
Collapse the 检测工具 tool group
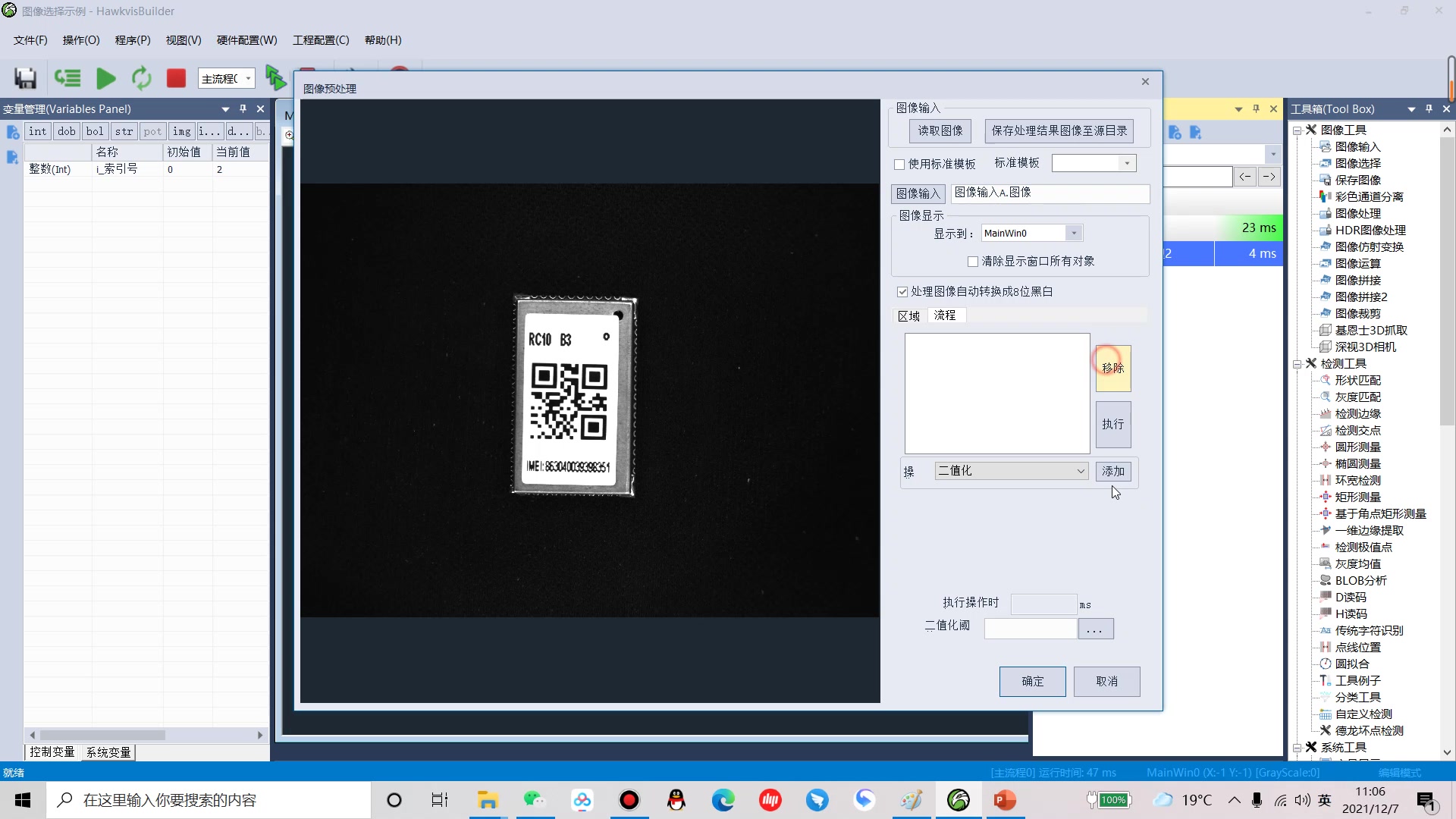(x=1297, y=363)
